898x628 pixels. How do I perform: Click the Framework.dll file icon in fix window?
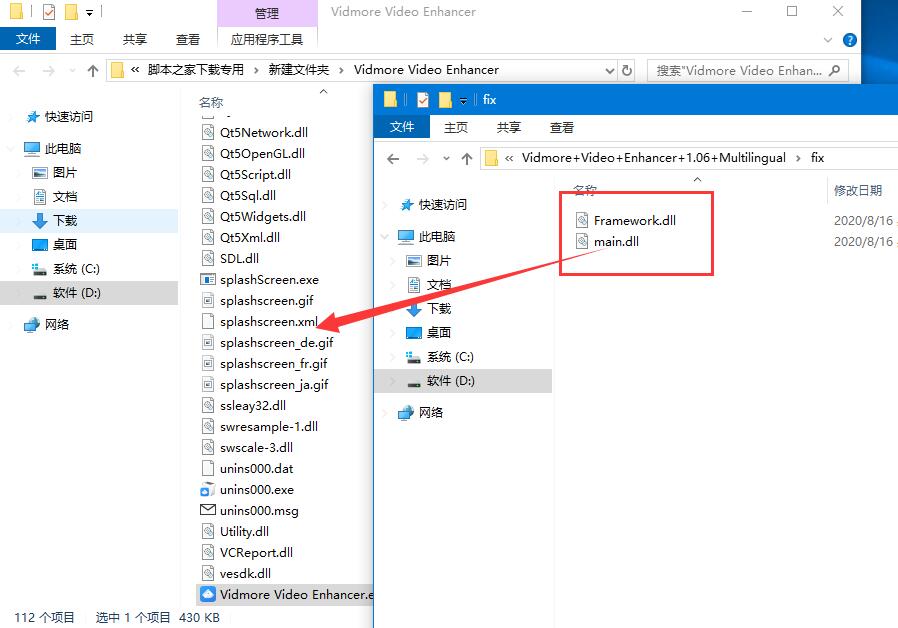pos(582,220)
